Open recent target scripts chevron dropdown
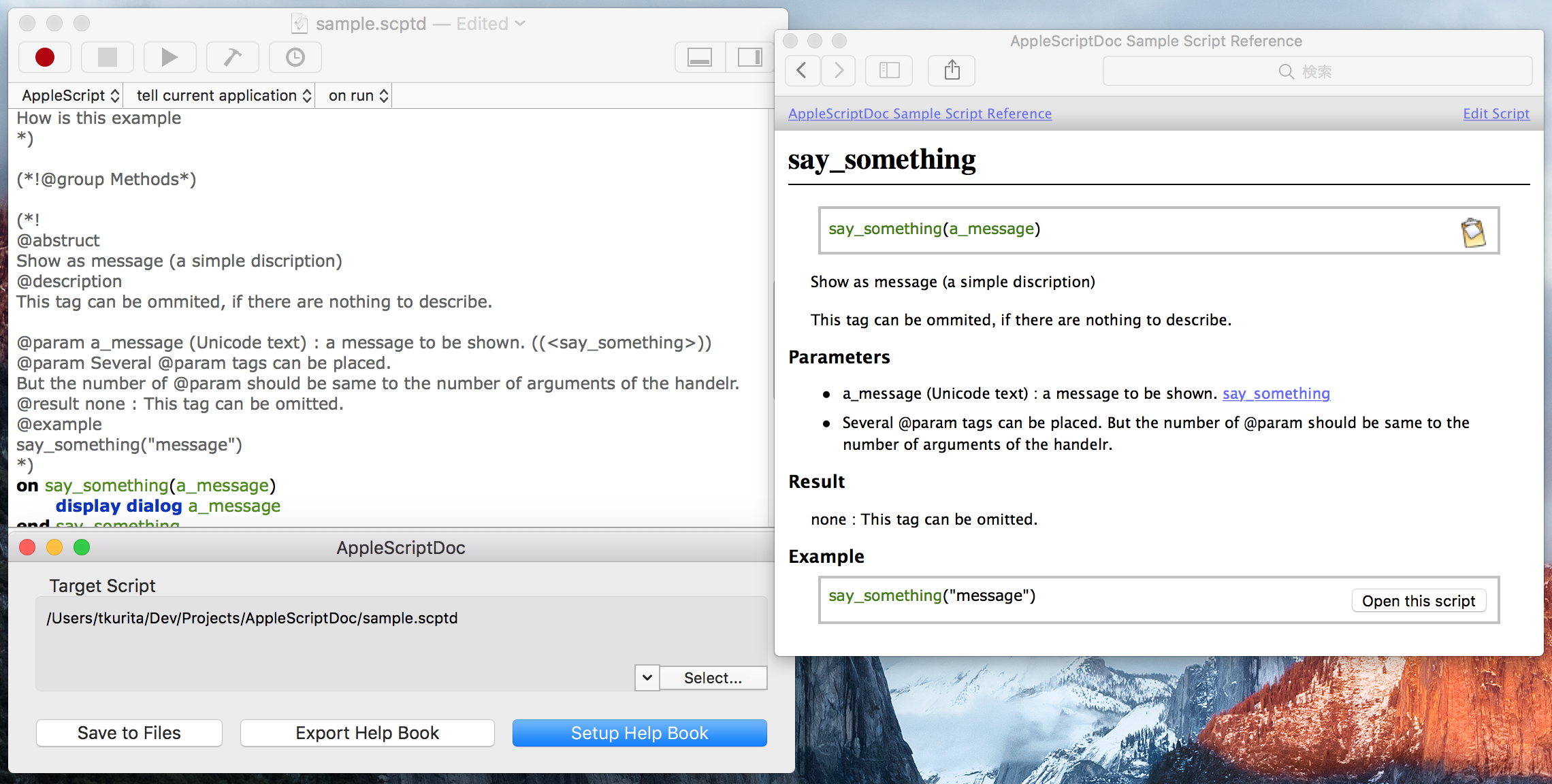This screenshot has width=1552, height=784. [647, 678]
